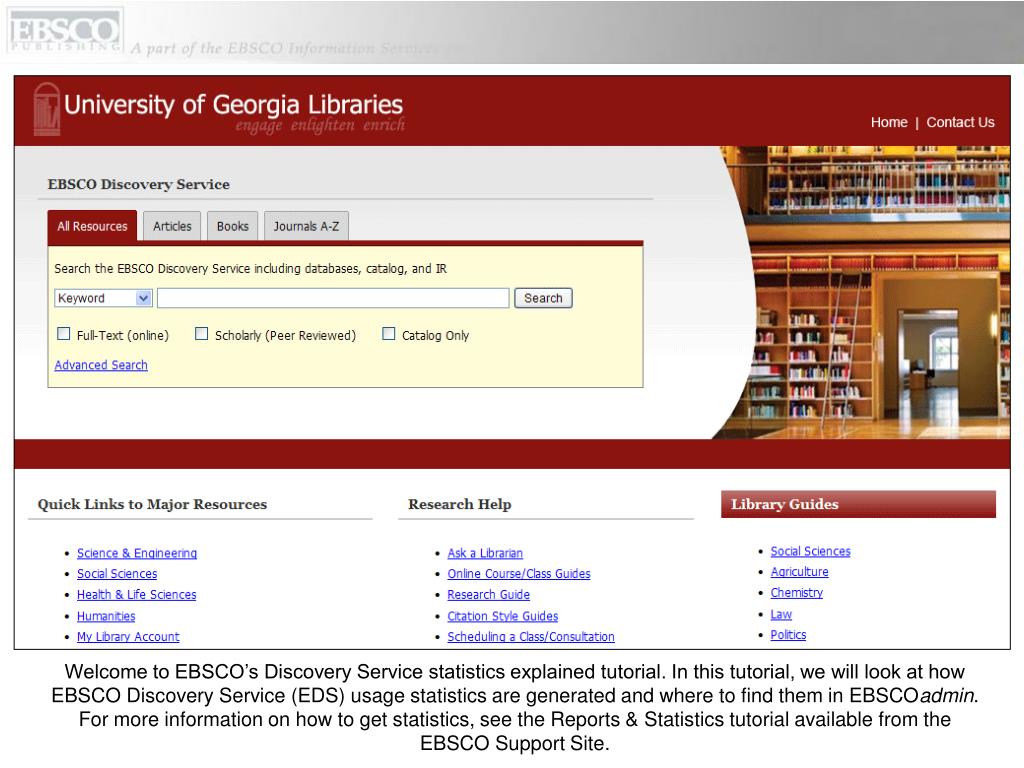Click the Research Help heading
Image resolution: width=1024 pixels, height=768 pixels.
click(460, 504)
